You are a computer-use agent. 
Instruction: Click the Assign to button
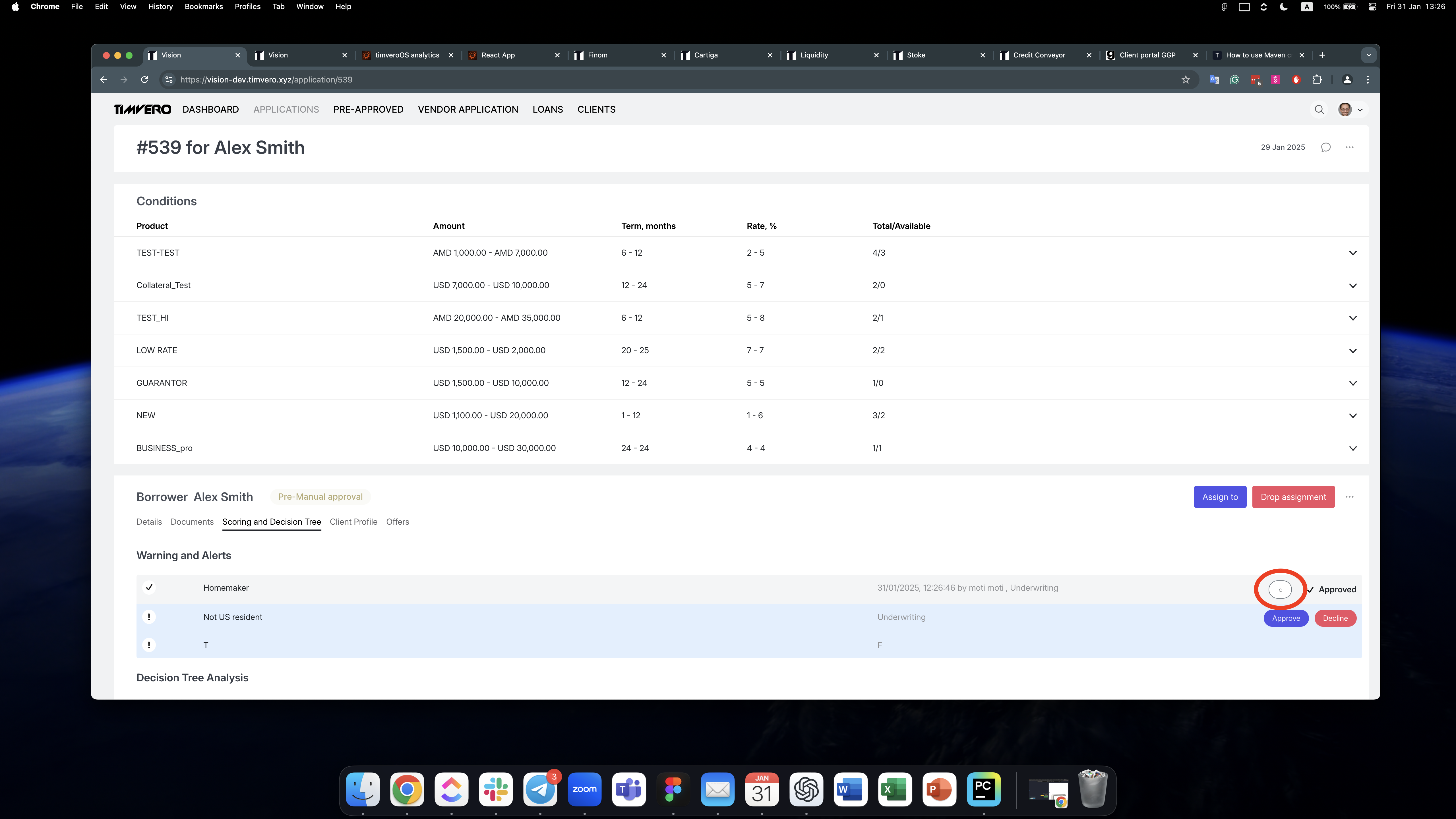(x=1220, y=497)
